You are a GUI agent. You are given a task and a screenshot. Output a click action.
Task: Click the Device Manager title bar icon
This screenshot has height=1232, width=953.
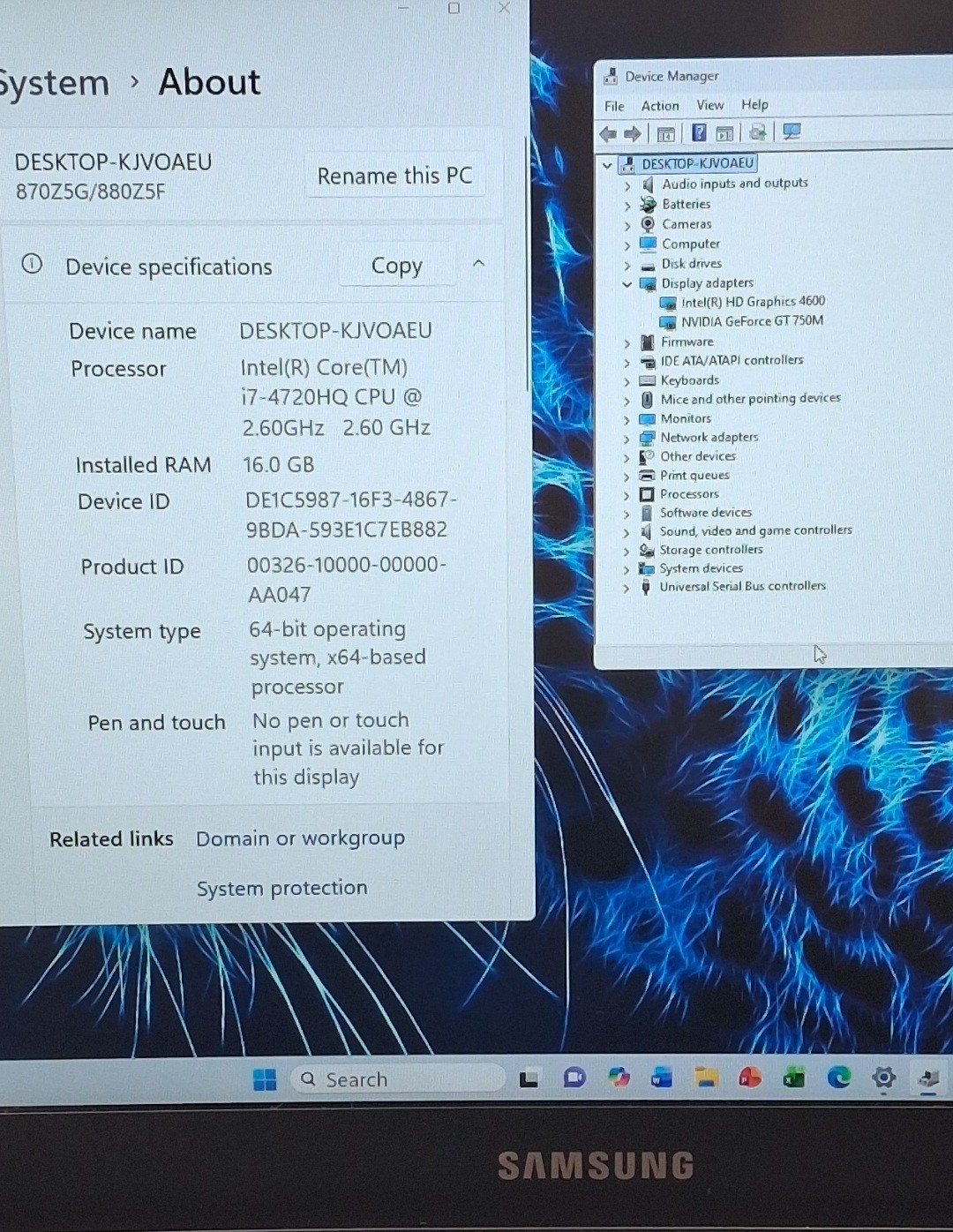[x=611, y=77]
